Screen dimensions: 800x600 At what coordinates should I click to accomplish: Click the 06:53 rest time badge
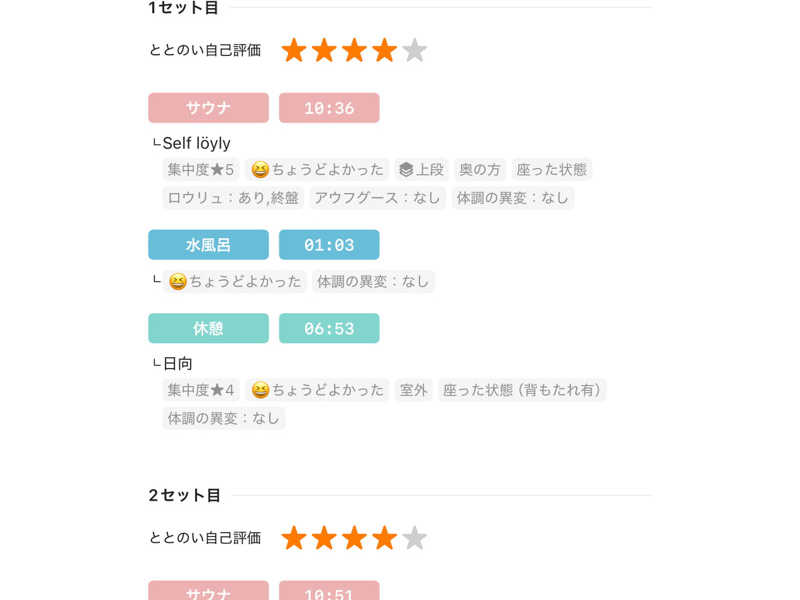(329, 328)
